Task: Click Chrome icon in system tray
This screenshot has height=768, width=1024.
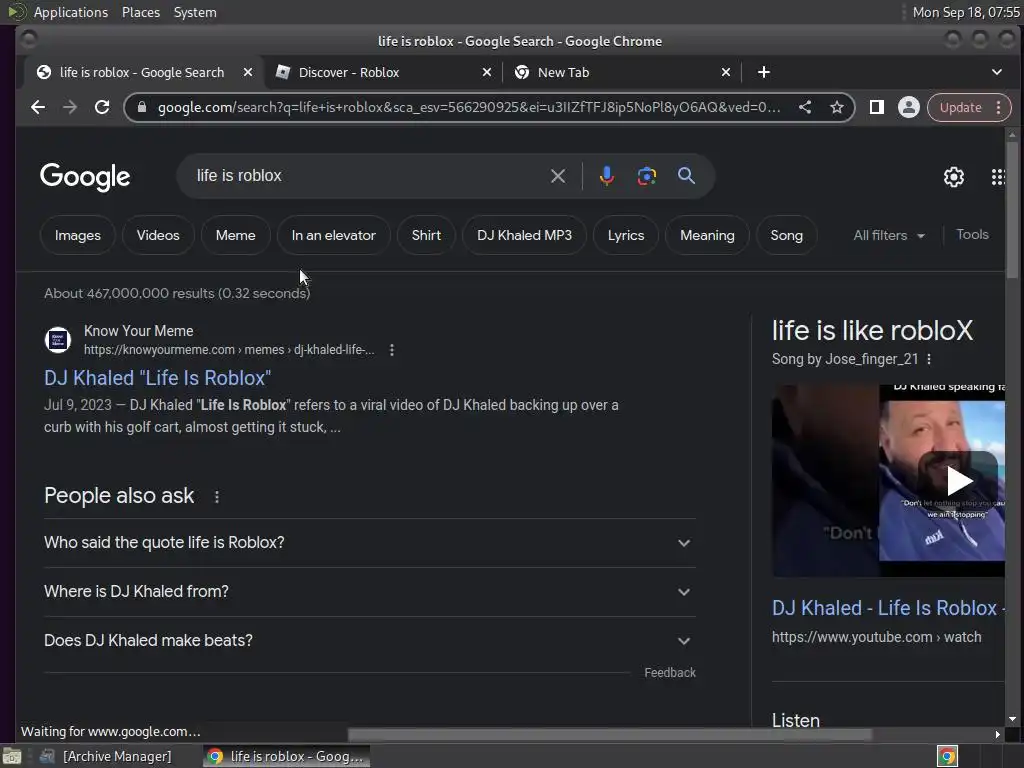Action: (x=947, y=756)
